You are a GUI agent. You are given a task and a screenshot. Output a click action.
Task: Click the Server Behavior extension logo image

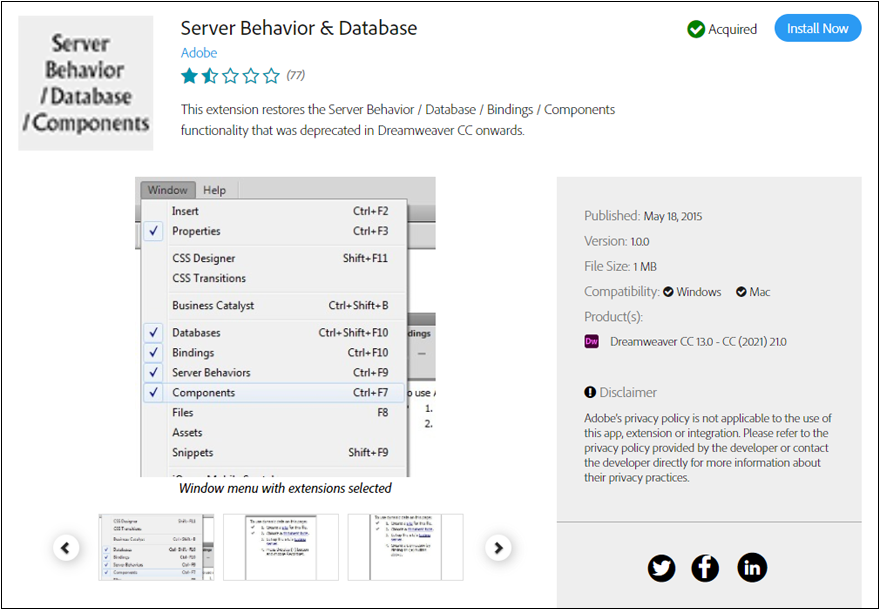pos(85,83)
